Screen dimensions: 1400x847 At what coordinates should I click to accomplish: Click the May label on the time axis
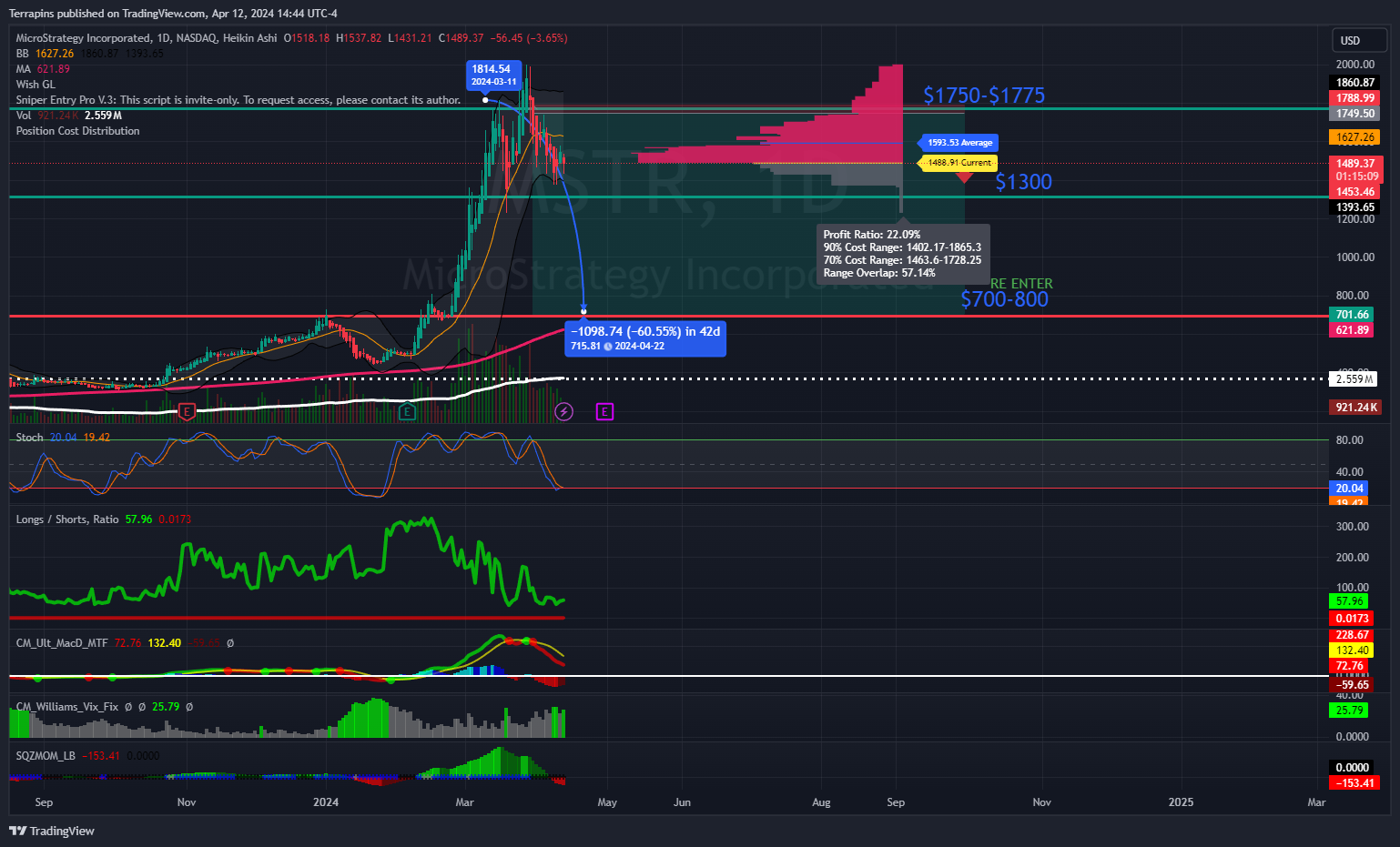607,802
